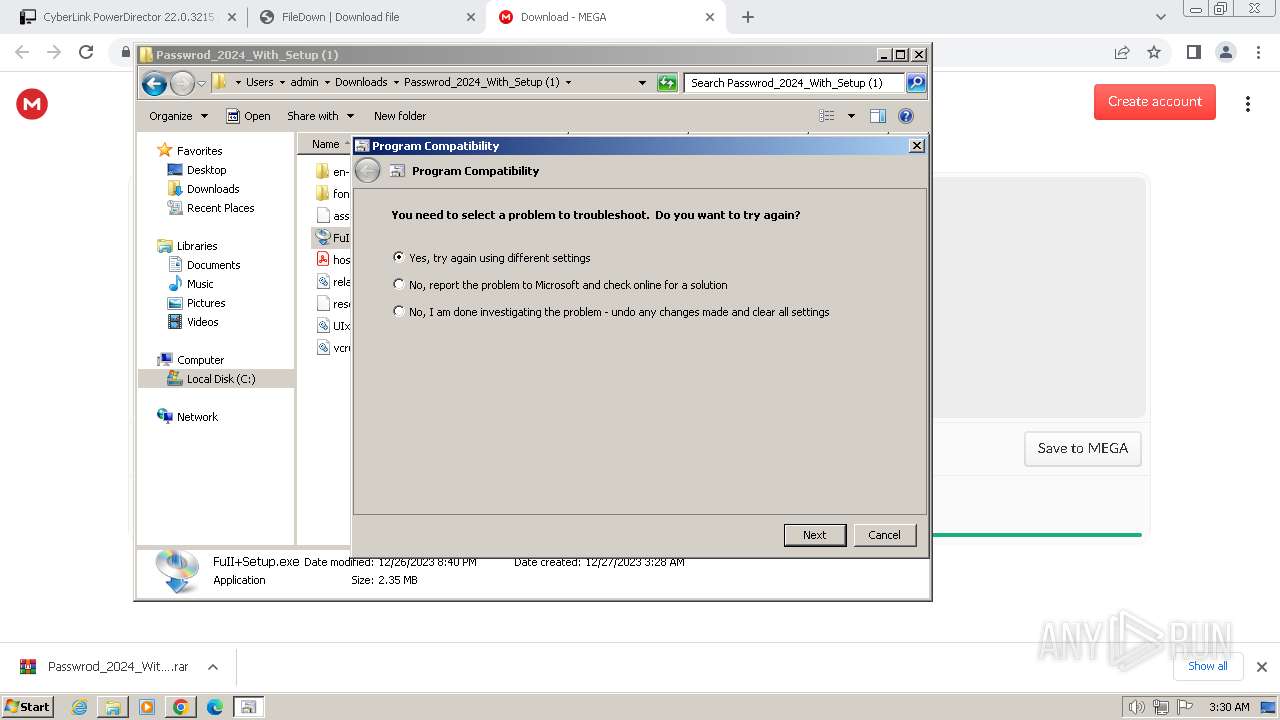Click the Open toolbar button
This screenshot has width=1280, height=720.
pos(248,116)
